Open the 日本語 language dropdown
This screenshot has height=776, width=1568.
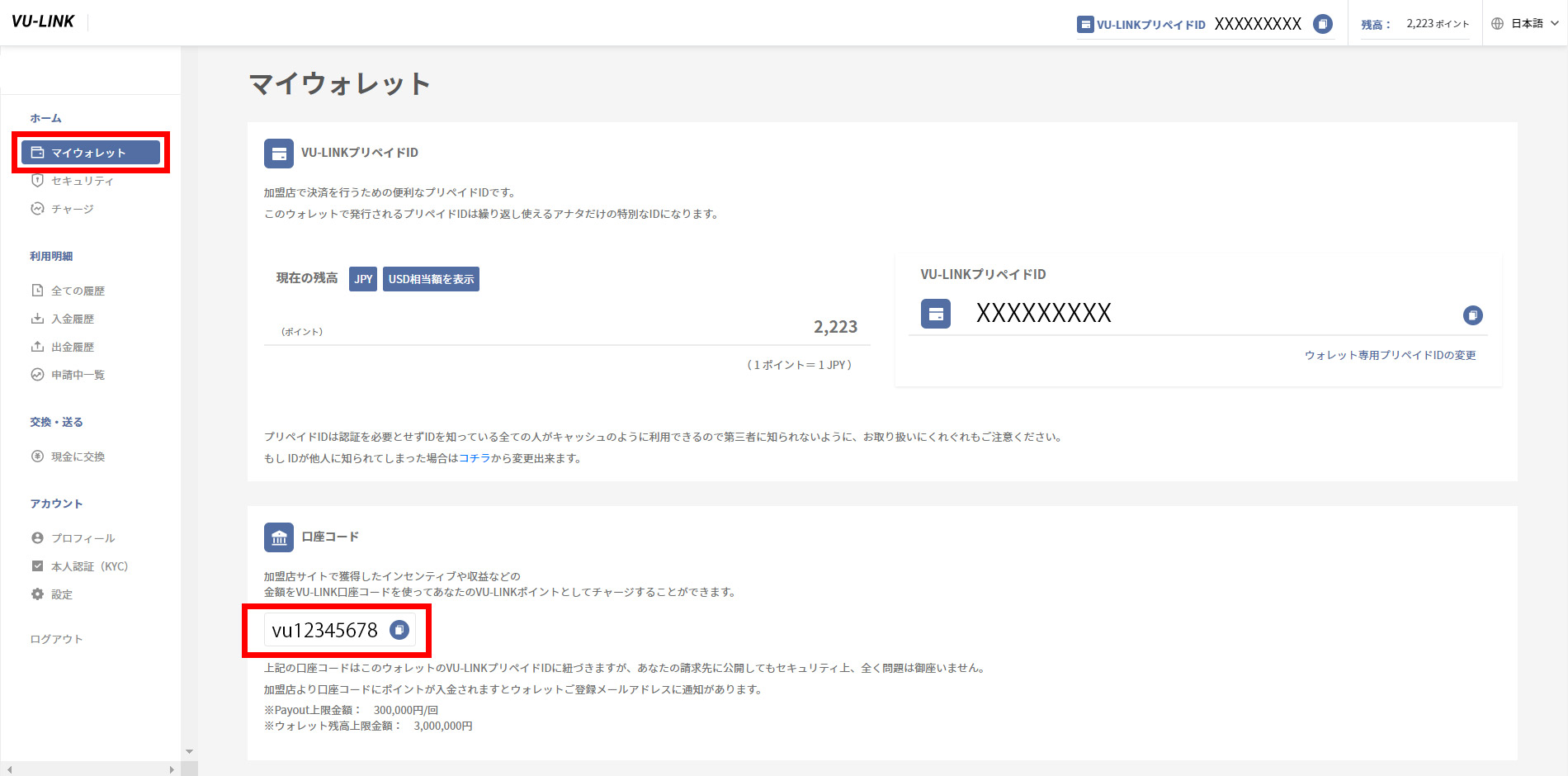tap(1526, 23)
